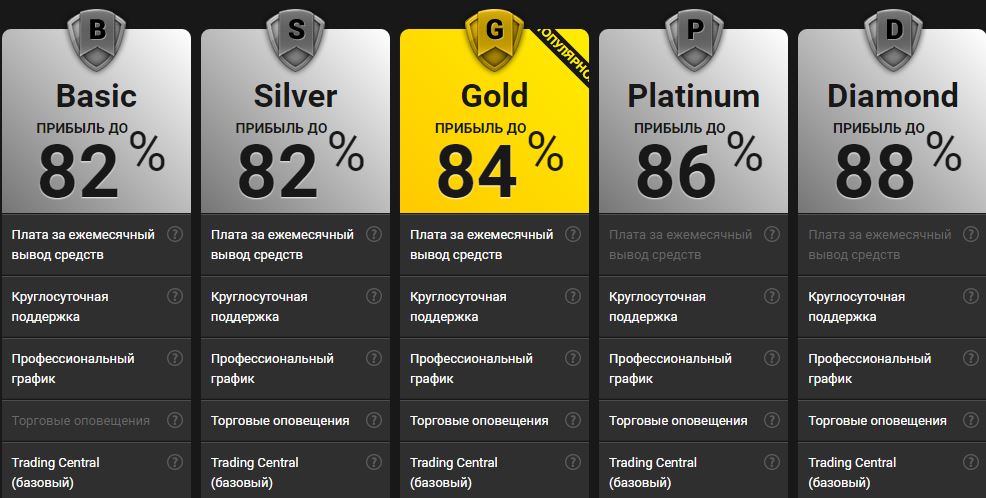Click Diamond 88% profit header
The height and width of the screenshot is (498, 986).
click(x=897, y=164)
